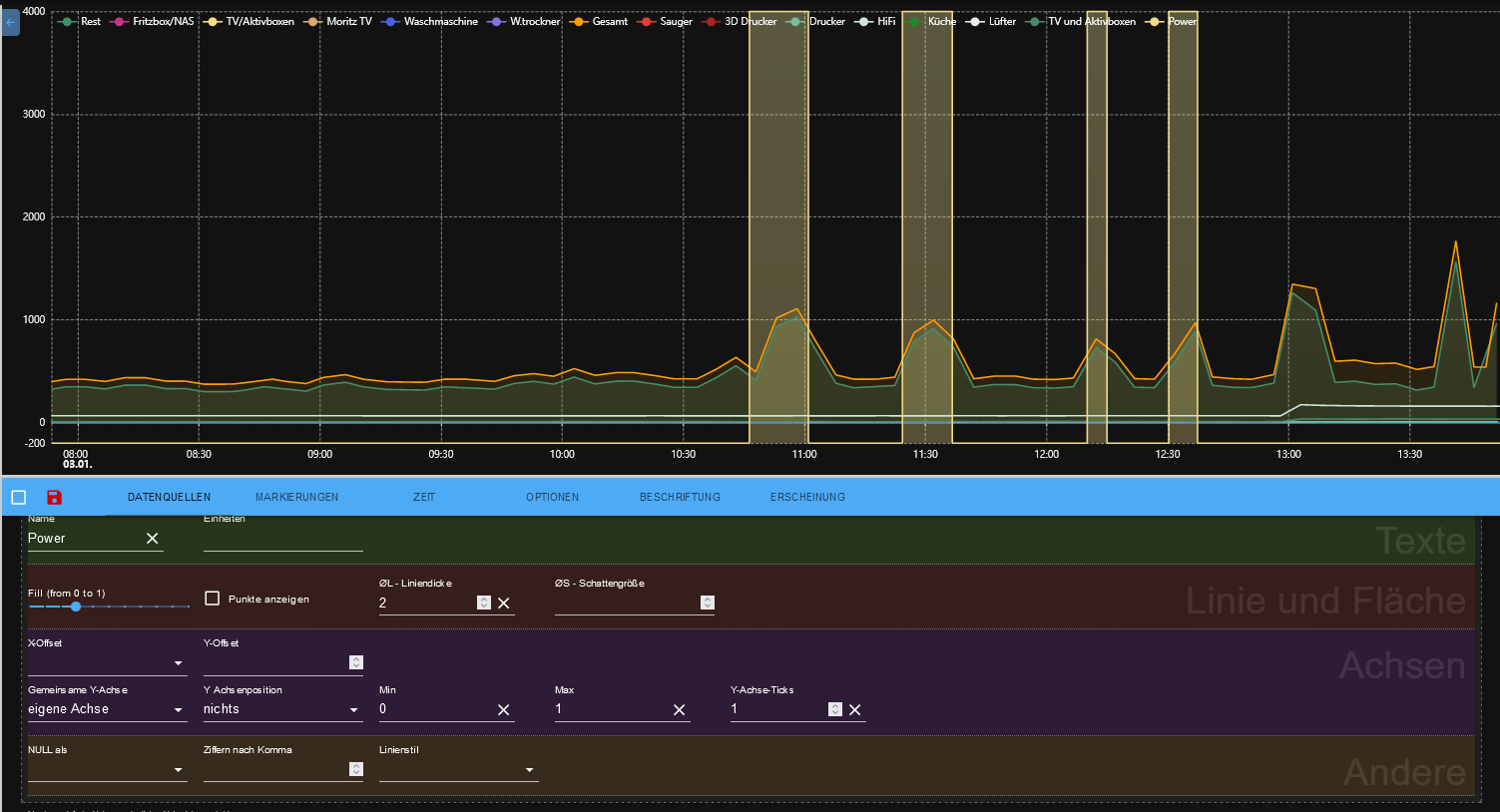The height and width of the screenshot is (812, 1500).
Task: Clear the Y-Achse-Ticks value with X icon
Action: click(x=855, y=710)
